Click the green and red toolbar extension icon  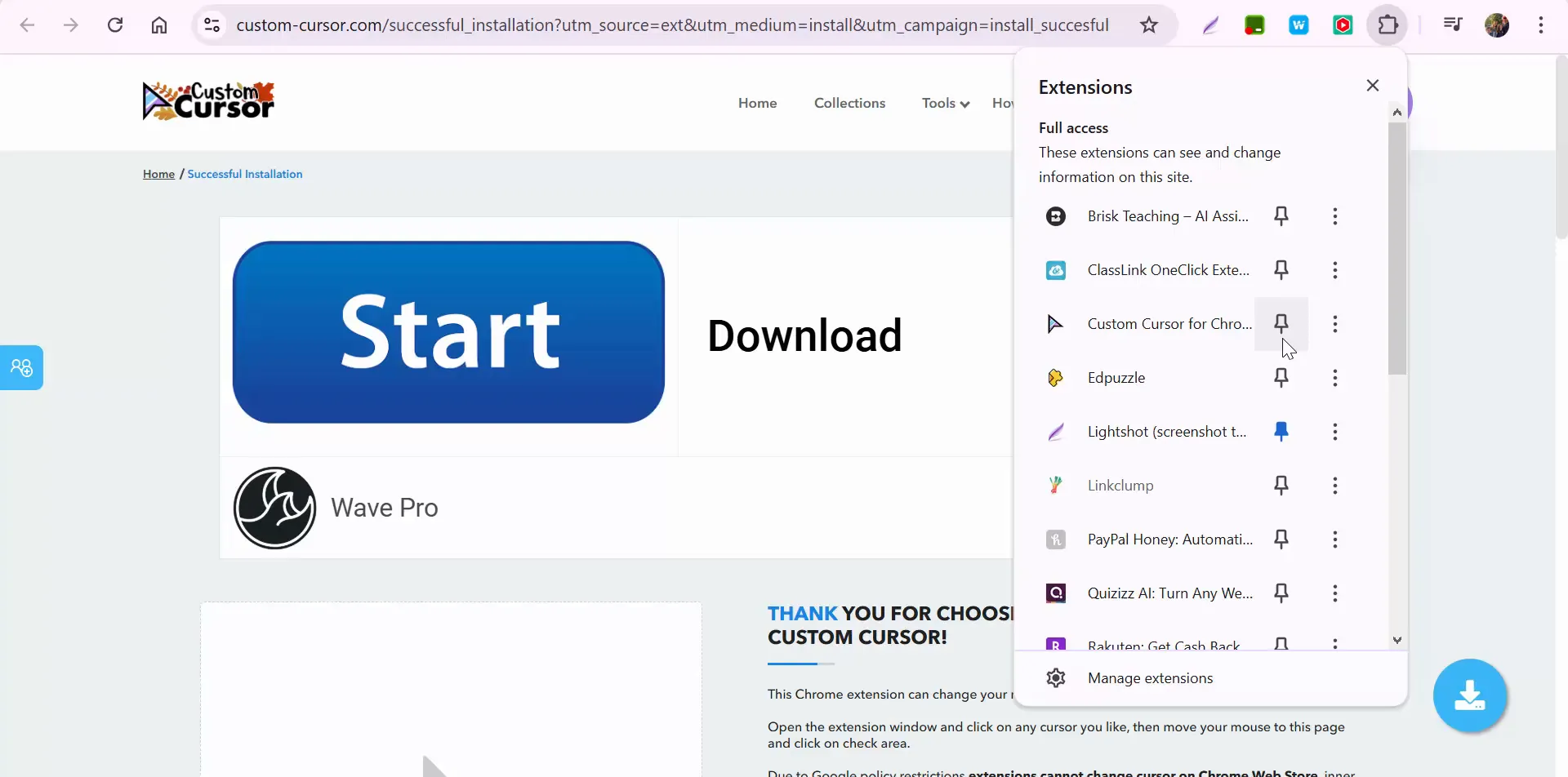(x=1255, y=25)
